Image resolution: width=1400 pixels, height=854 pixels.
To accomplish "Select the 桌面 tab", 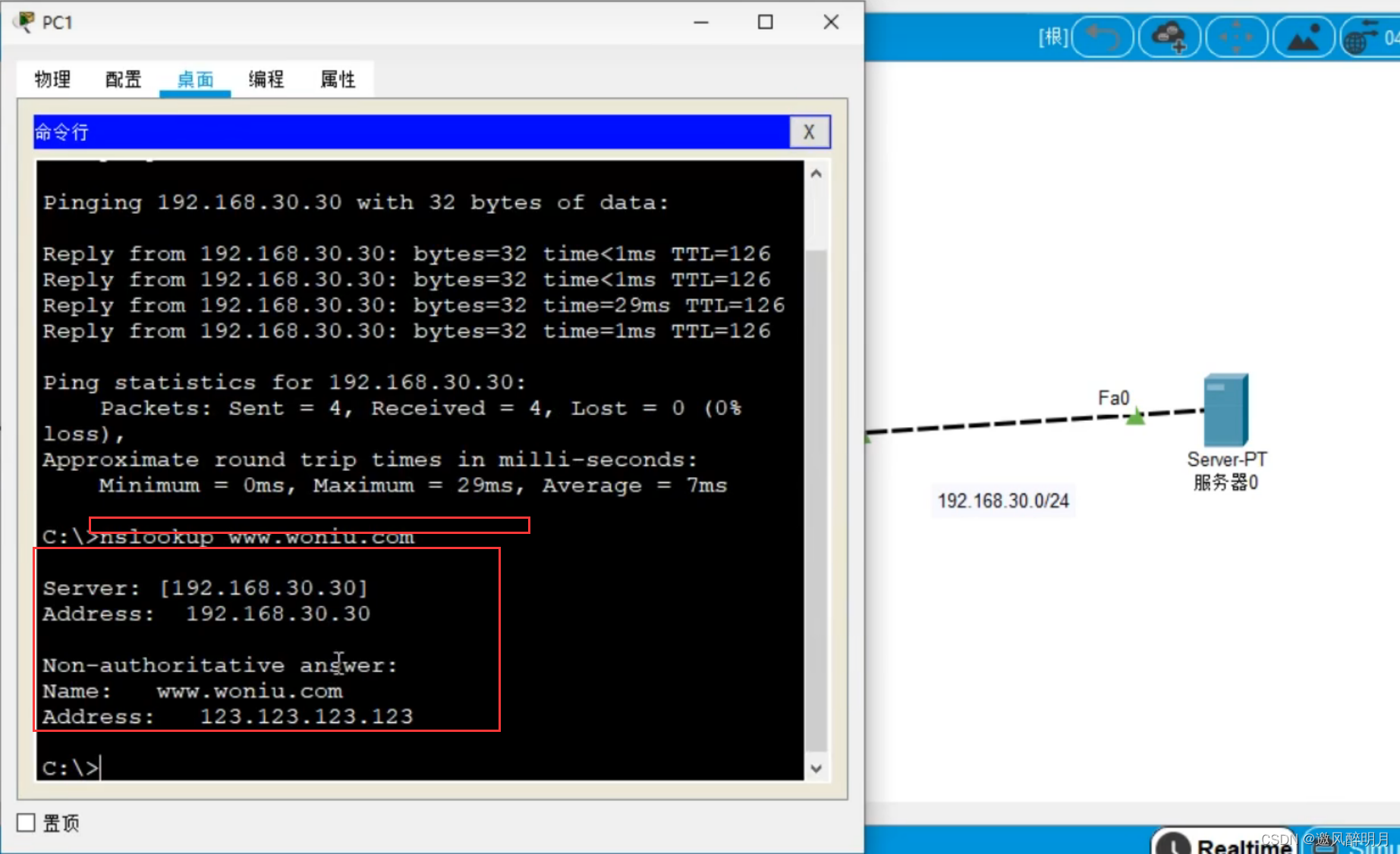I will pos(195,79).
